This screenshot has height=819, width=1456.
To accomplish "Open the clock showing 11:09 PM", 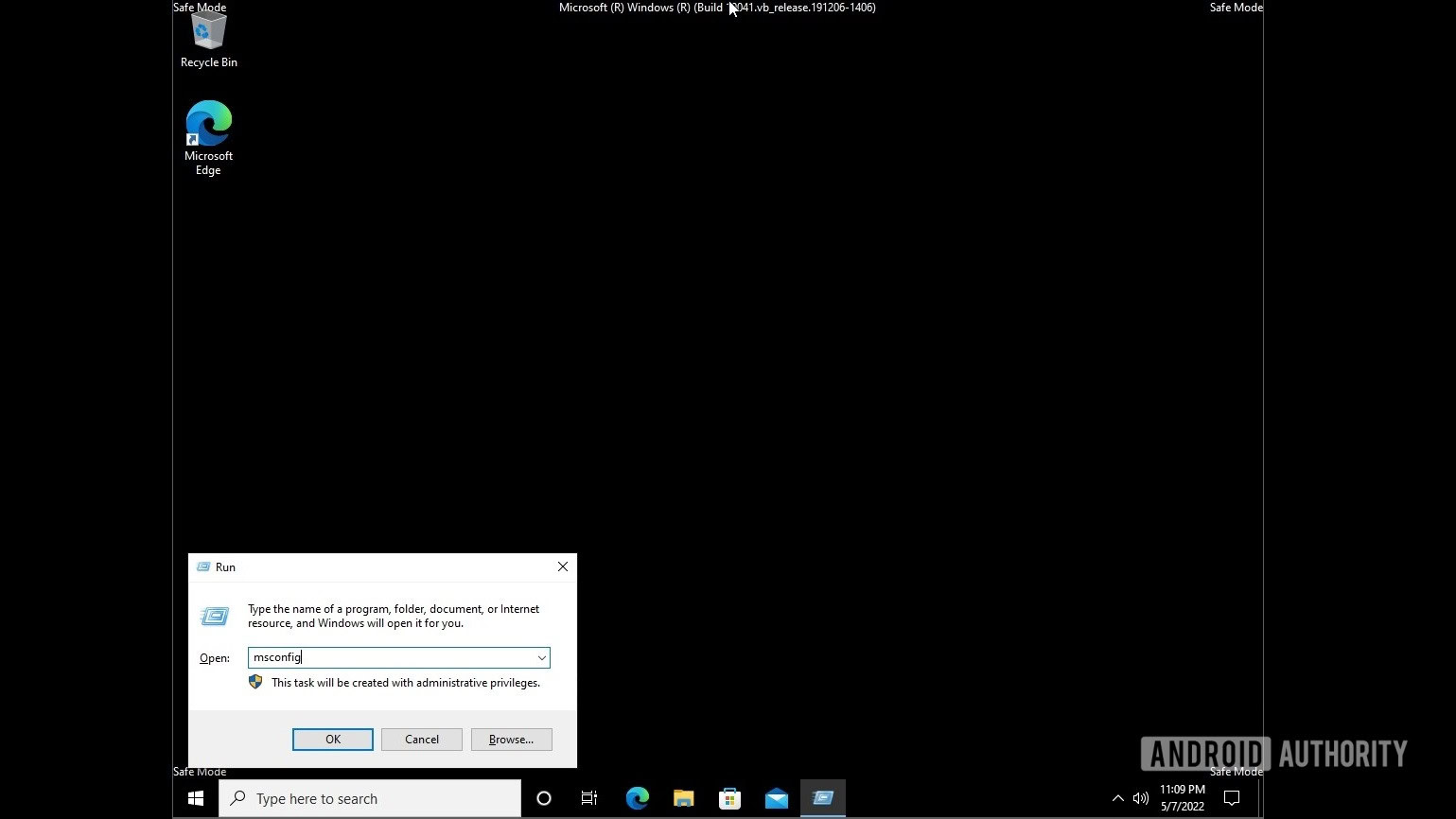I will pos(1183,798).
